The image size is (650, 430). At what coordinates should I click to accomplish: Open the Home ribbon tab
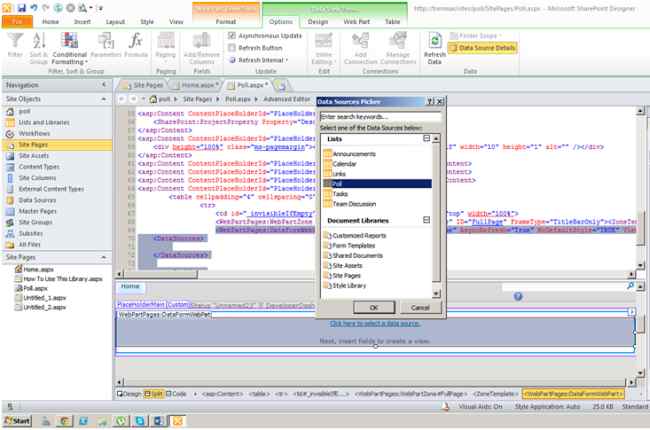pos(50,22)
